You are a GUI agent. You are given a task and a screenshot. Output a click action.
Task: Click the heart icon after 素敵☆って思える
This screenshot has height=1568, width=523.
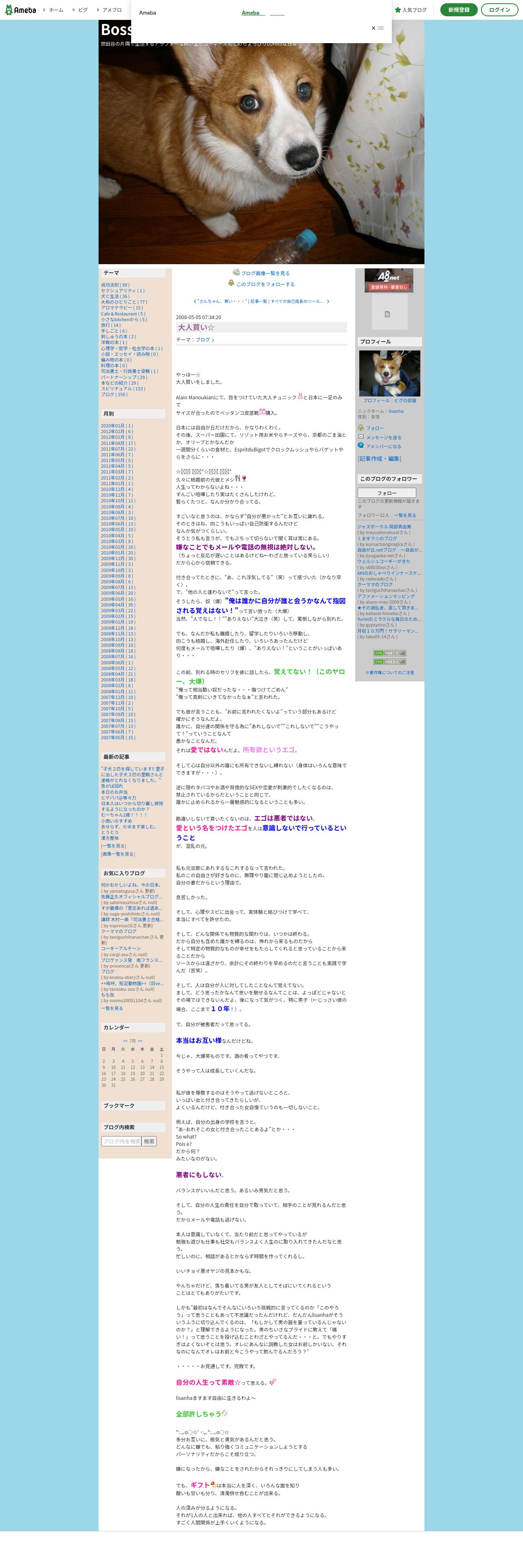point(273,1382)
